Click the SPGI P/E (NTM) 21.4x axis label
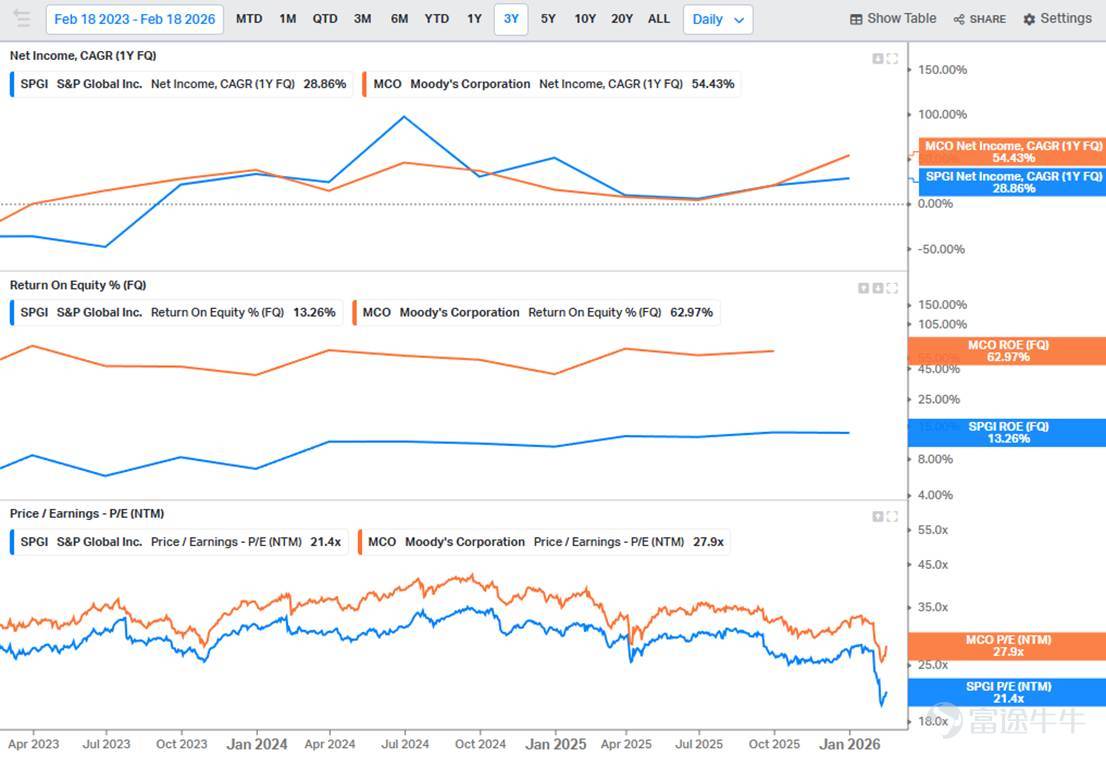 click(1007, 692)
